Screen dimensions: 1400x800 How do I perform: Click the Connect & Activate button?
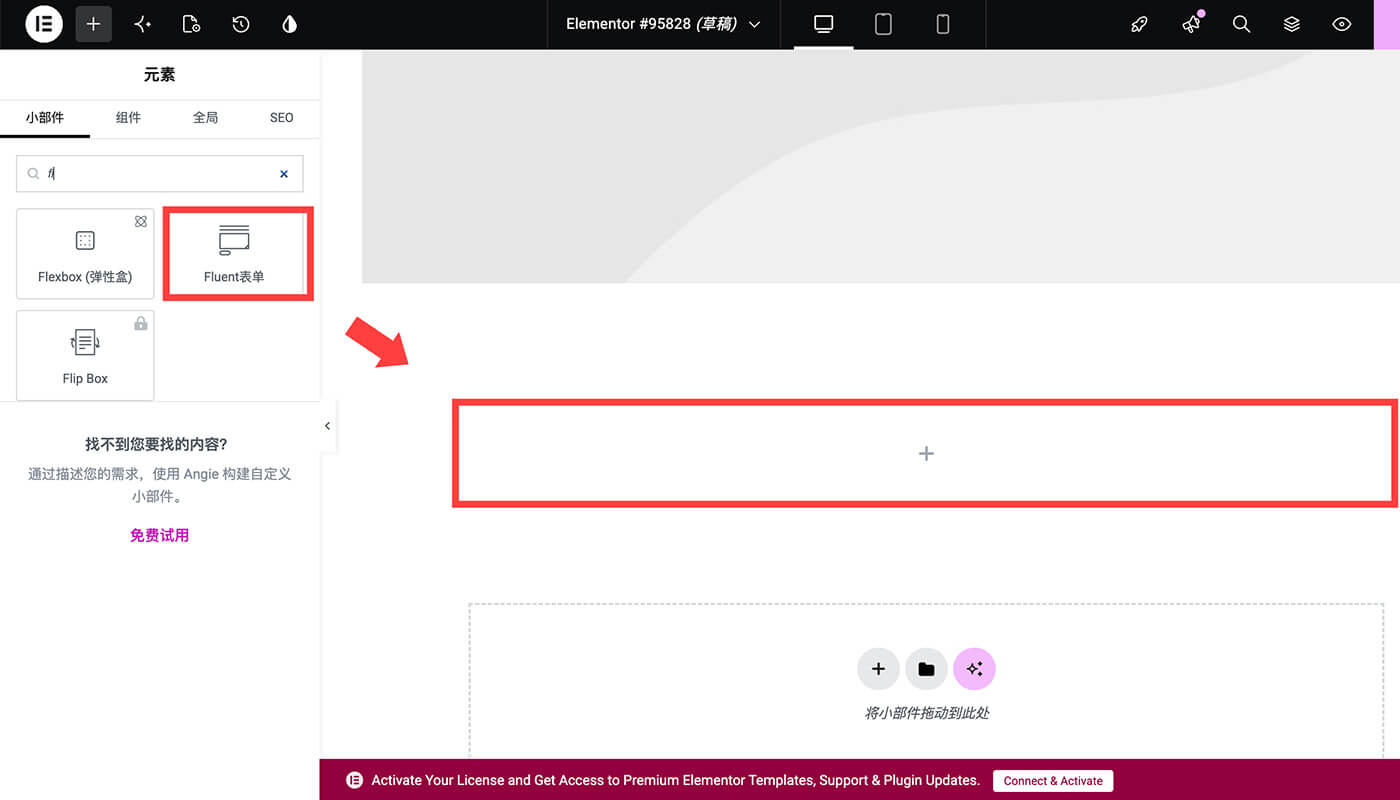pyautogui.click(x=1053, y=781)
